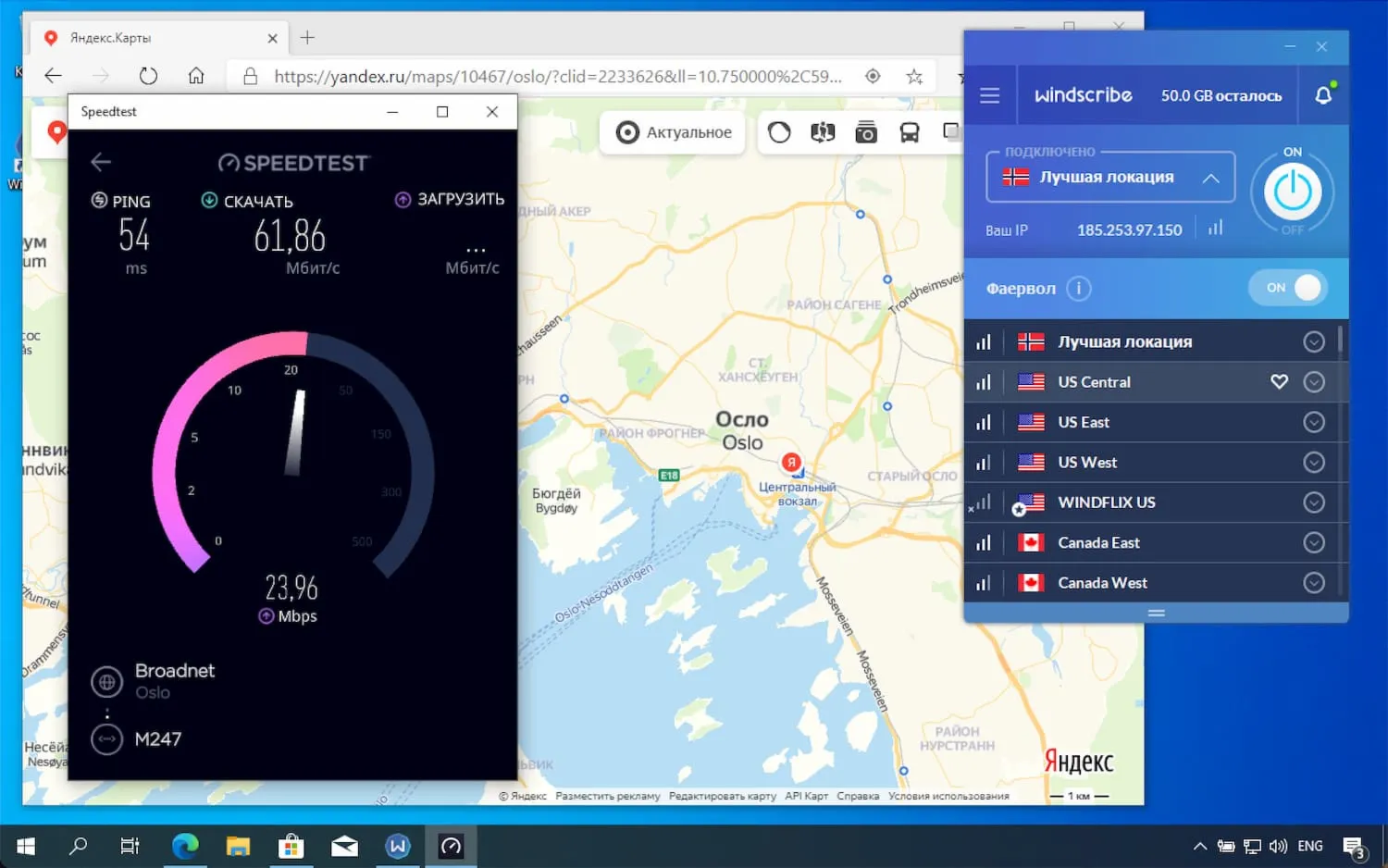
Task: Click the lock icon beside the URL
Action: click(250, 76)
